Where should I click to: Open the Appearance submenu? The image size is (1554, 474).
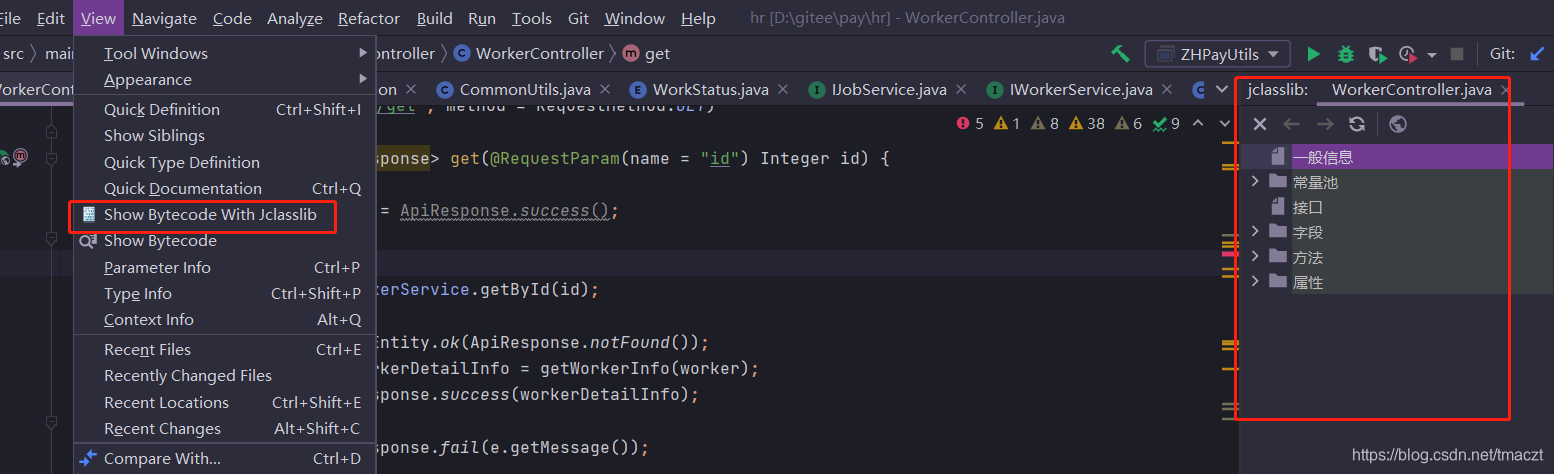(x=225, y=80)
